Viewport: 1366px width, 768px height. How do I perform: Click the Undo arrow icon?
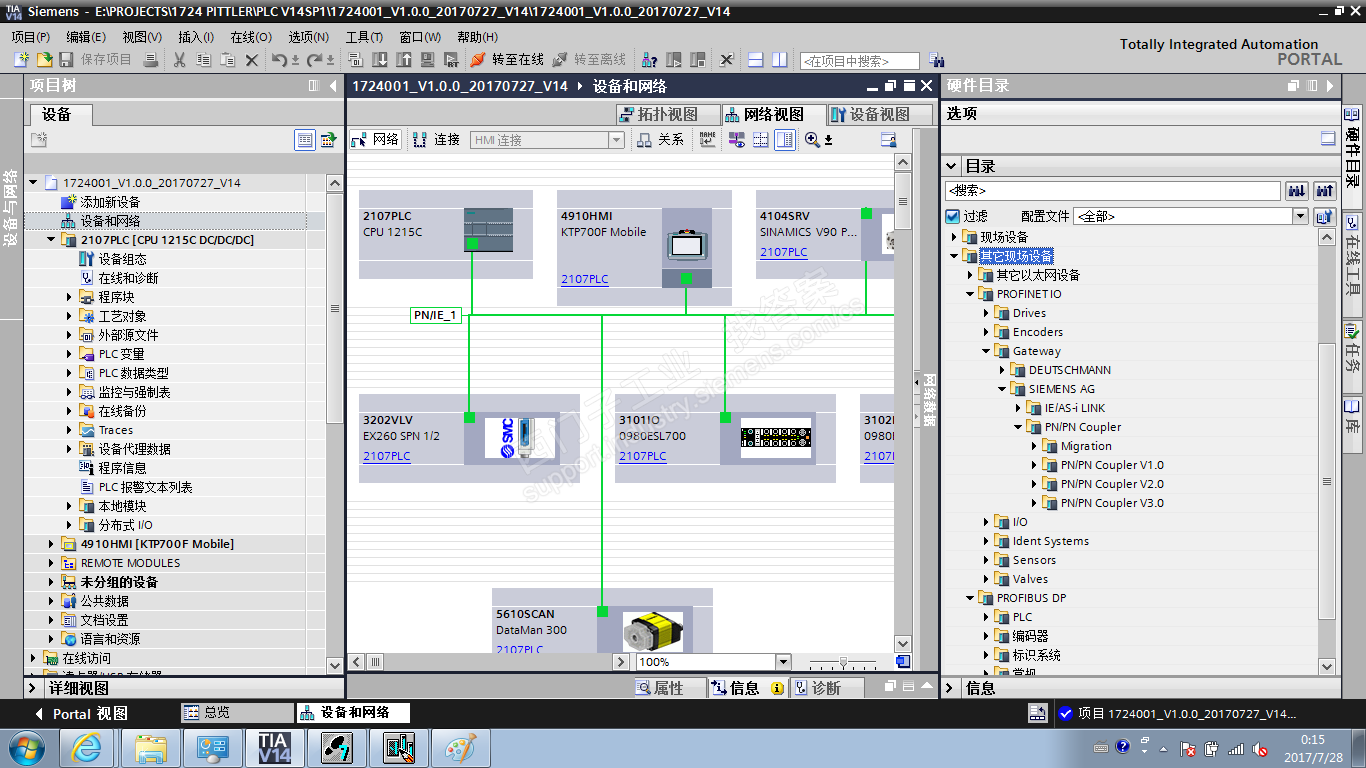click(280, 60)
